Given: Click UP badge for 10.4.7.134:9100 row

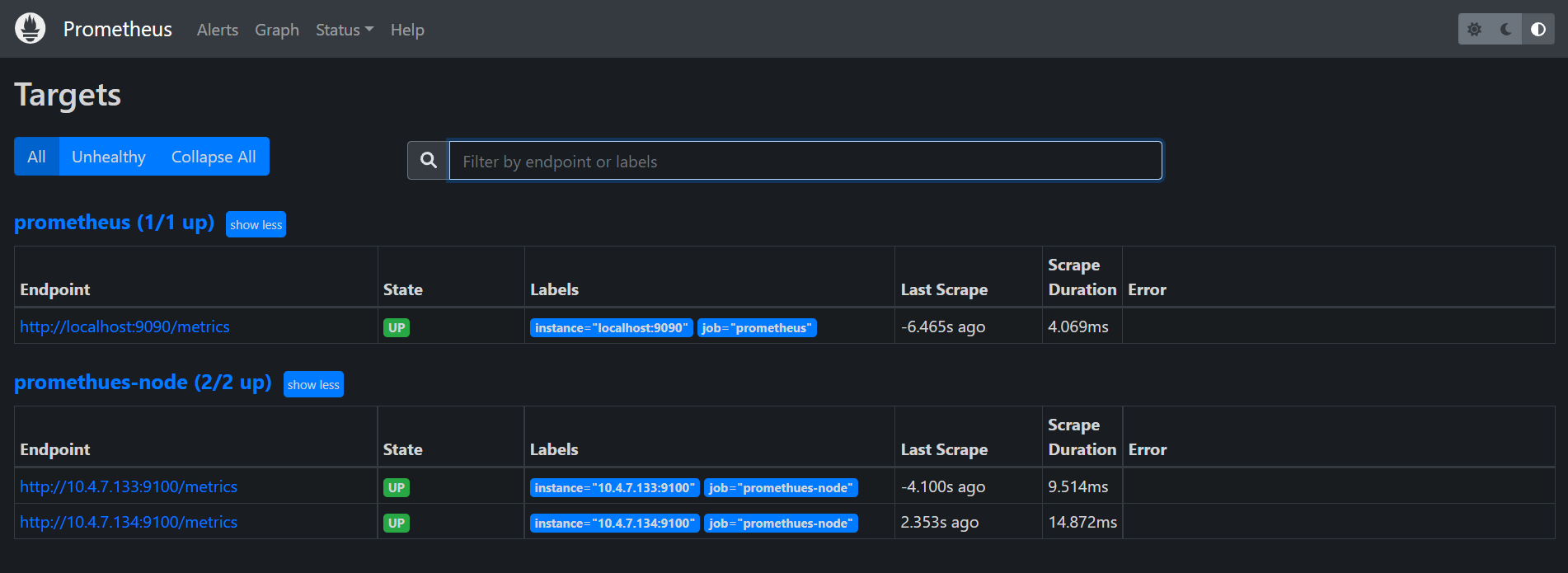Looking at the screenshot, I should (x=397, y=523).
